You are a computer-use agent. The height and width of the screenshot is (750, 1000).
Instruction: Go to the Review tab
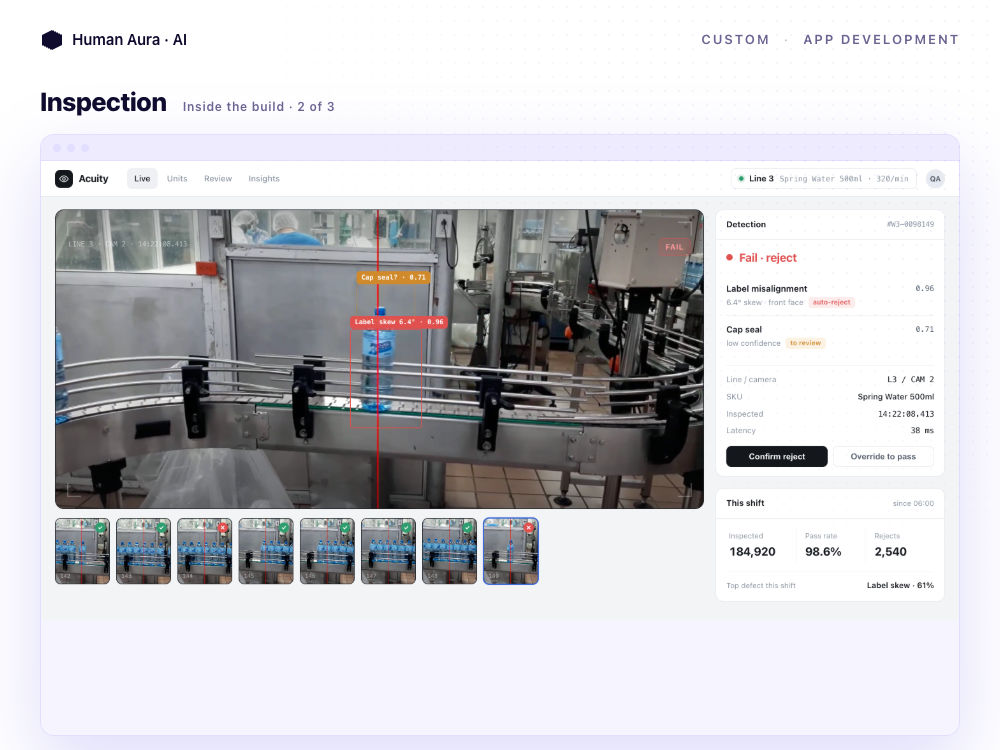pos(218,179)
